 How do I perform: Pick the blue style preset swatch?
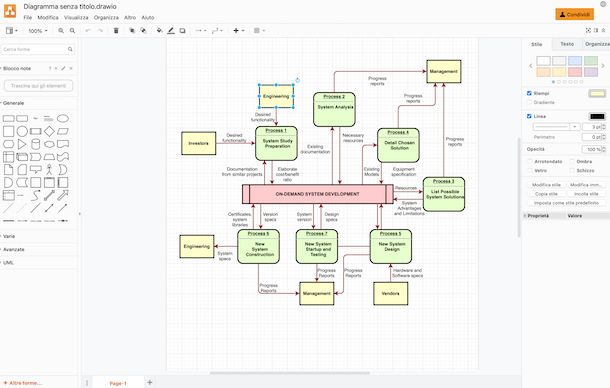coord(575,61)
